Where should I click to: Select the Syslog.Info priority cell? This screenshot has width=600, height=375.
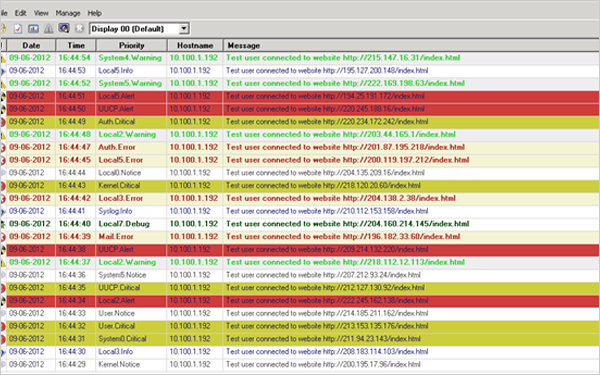pos(131,211)
